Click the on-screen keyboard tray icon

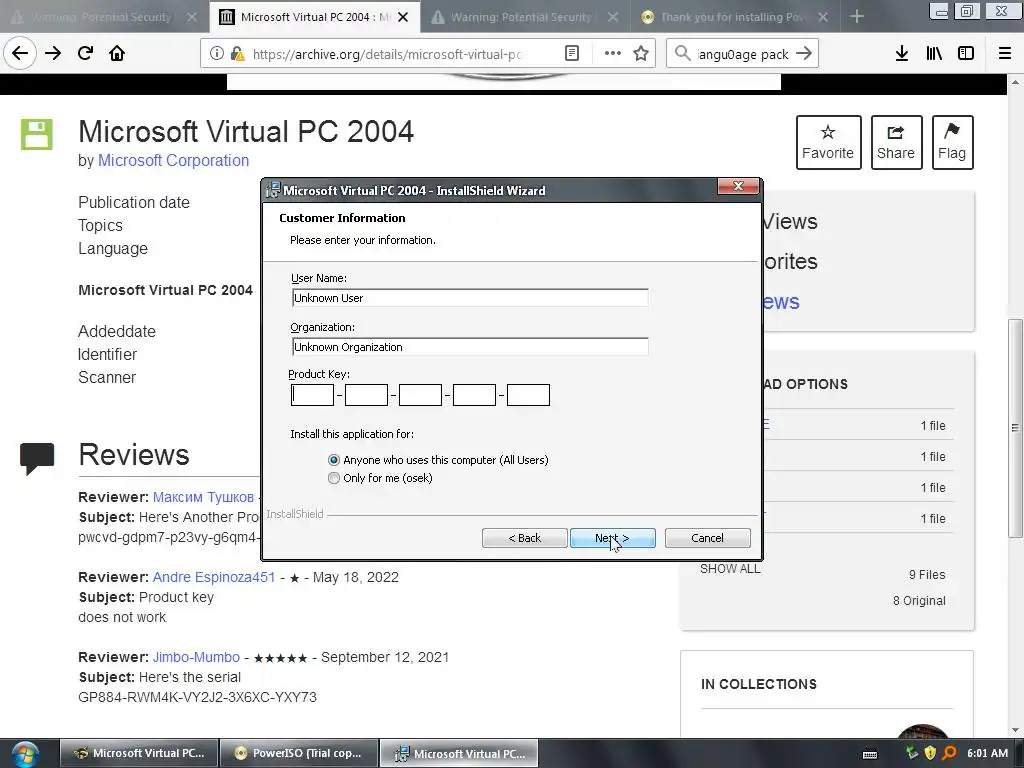click(x=870, y=754)
